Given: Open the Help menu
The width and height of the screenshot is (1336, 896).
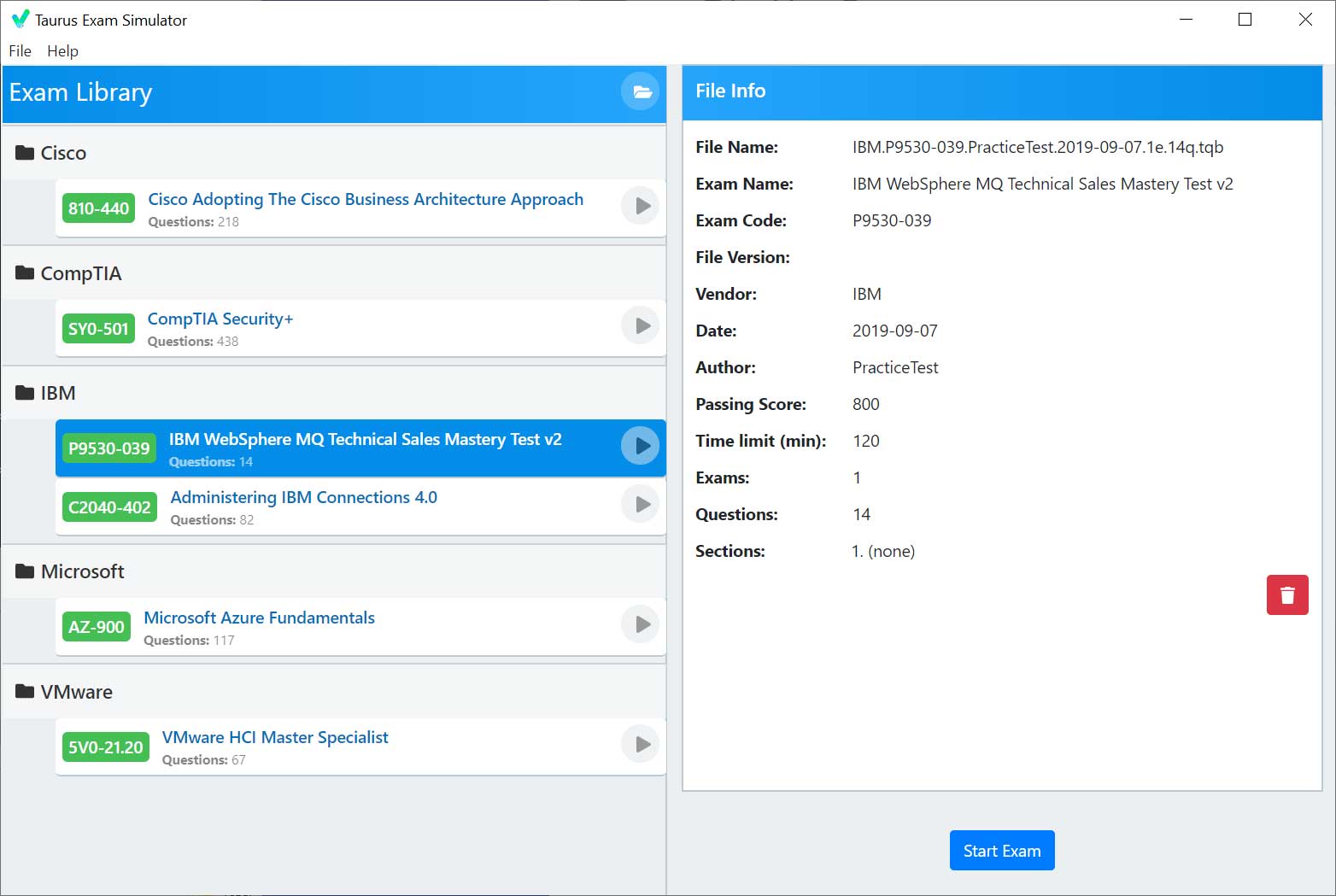Looking at the screenshot, I should pos(62,50).
